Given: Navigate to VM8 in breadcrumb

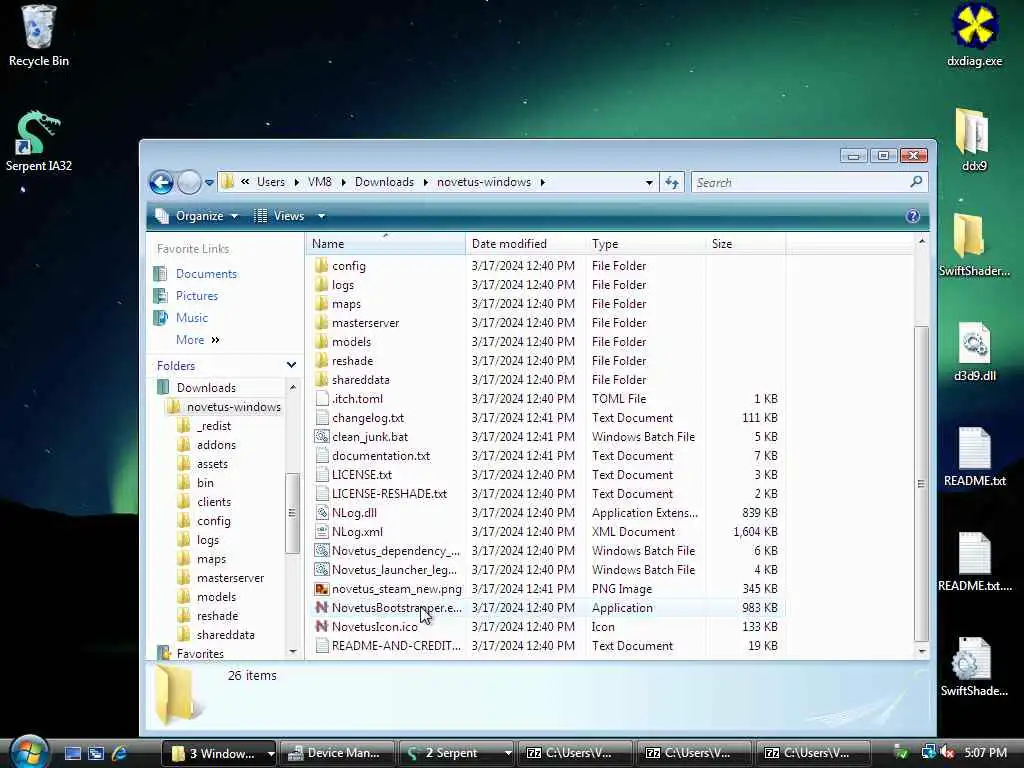Looking at the screenshot, I should pyautogui.click(x=319, y=182).
